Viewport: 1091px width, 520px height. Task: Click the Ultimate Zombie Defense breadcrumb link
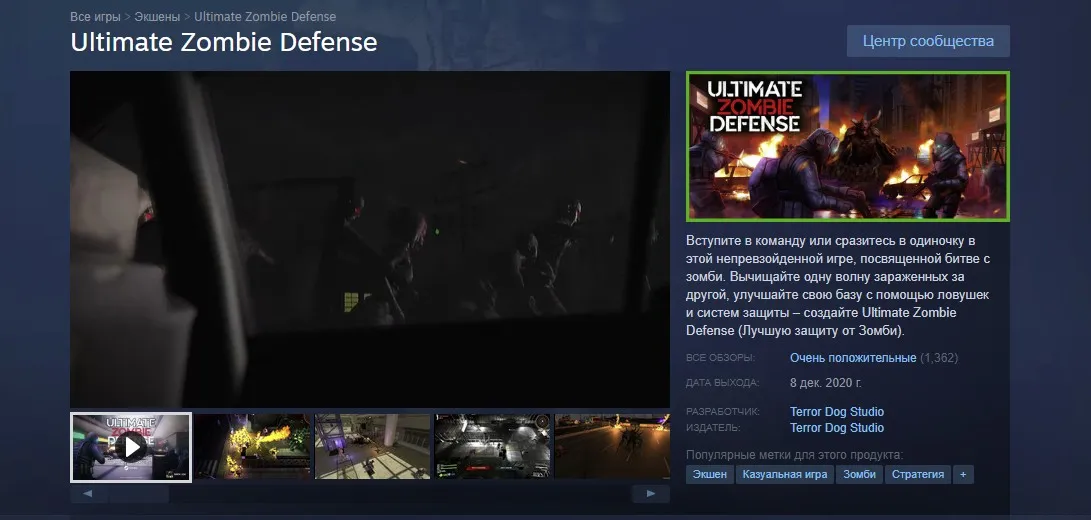pos(265,16)
